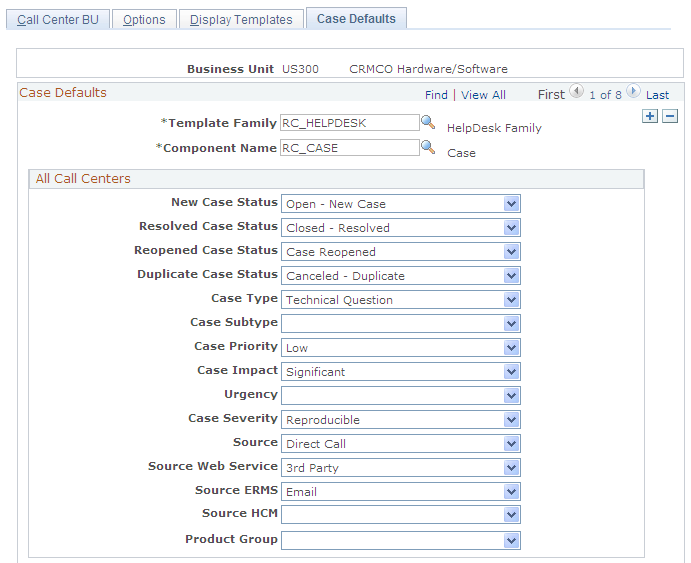Open Resolved Case Status dropdown

(401, 228)
